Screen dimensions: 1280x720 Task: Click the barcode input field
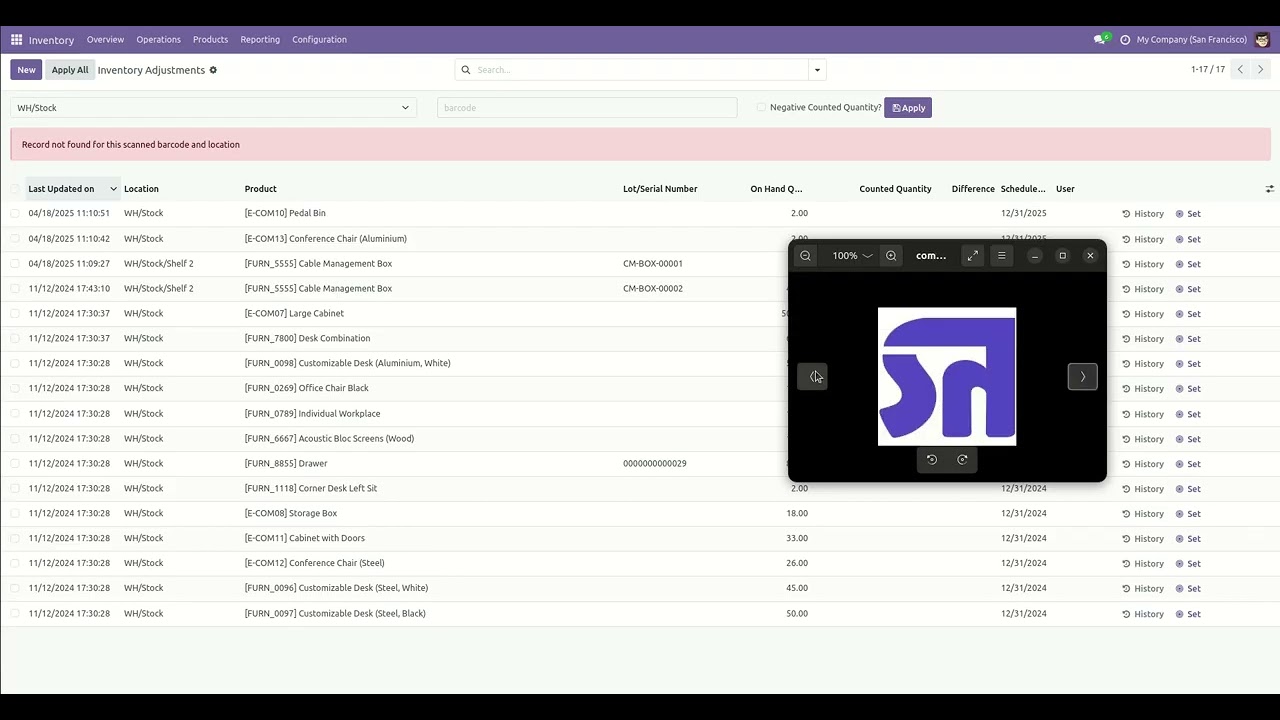[587, 108]
